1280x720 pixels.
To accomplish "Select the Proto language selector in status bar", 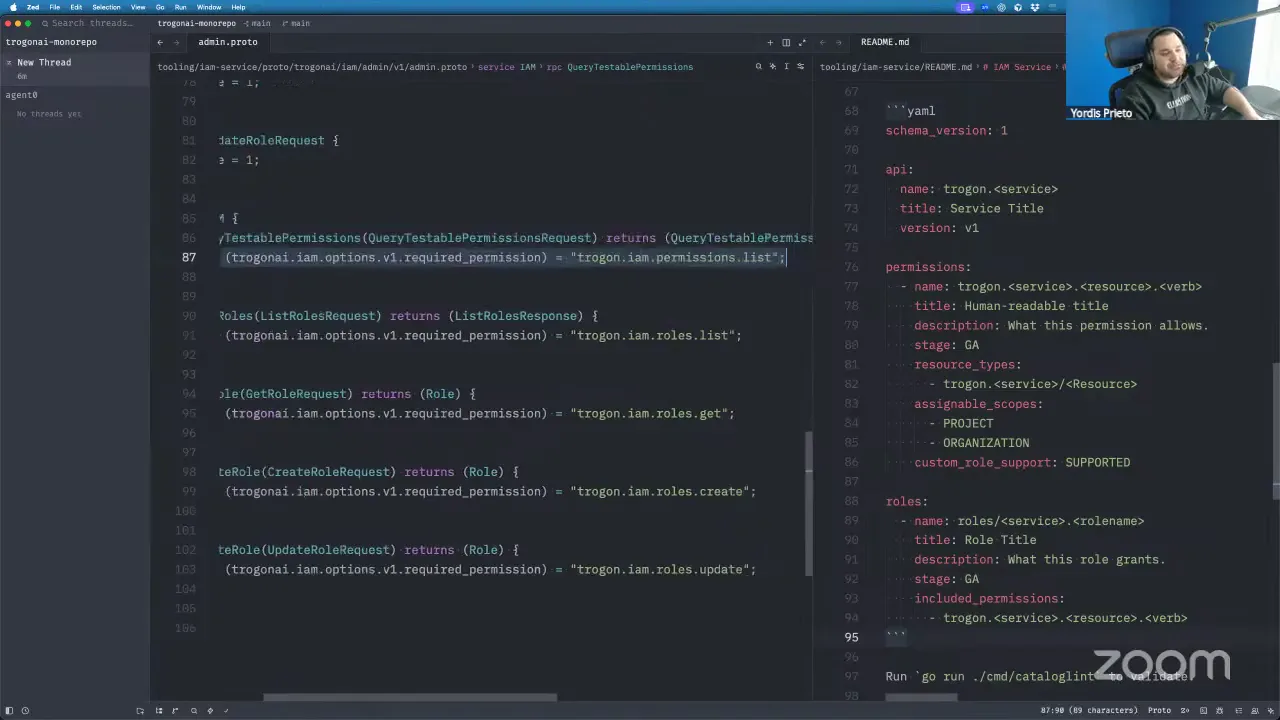I will (x=1159, y=711).
